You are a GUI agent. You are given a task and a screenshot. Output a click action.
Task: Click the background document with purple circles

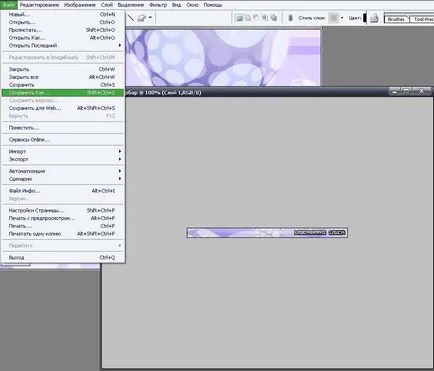click(222, 57)
